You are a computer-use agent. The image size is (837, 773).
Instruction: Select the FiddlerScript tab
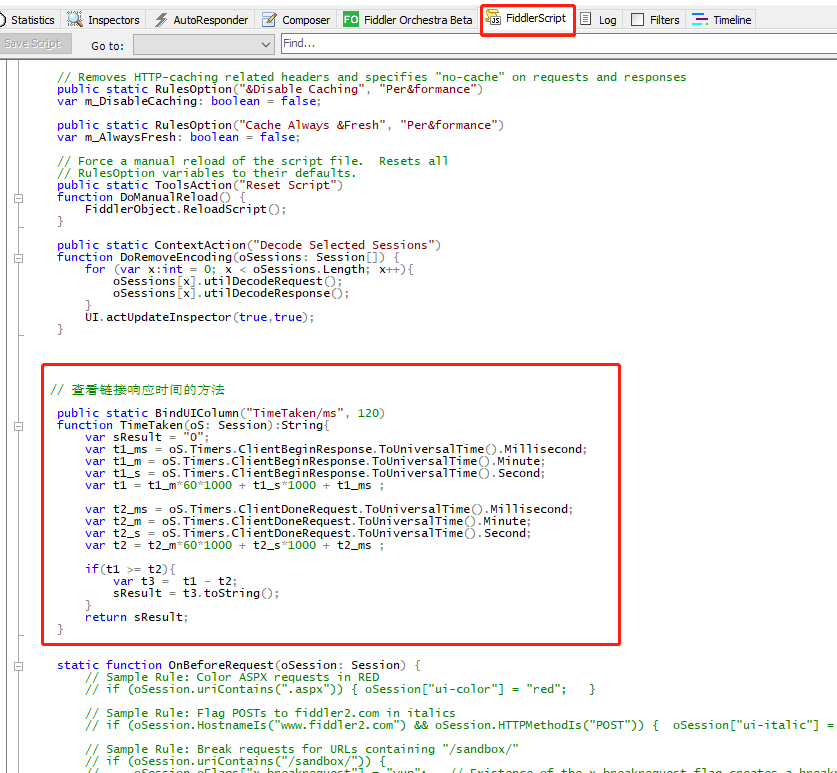pos(527,20)
